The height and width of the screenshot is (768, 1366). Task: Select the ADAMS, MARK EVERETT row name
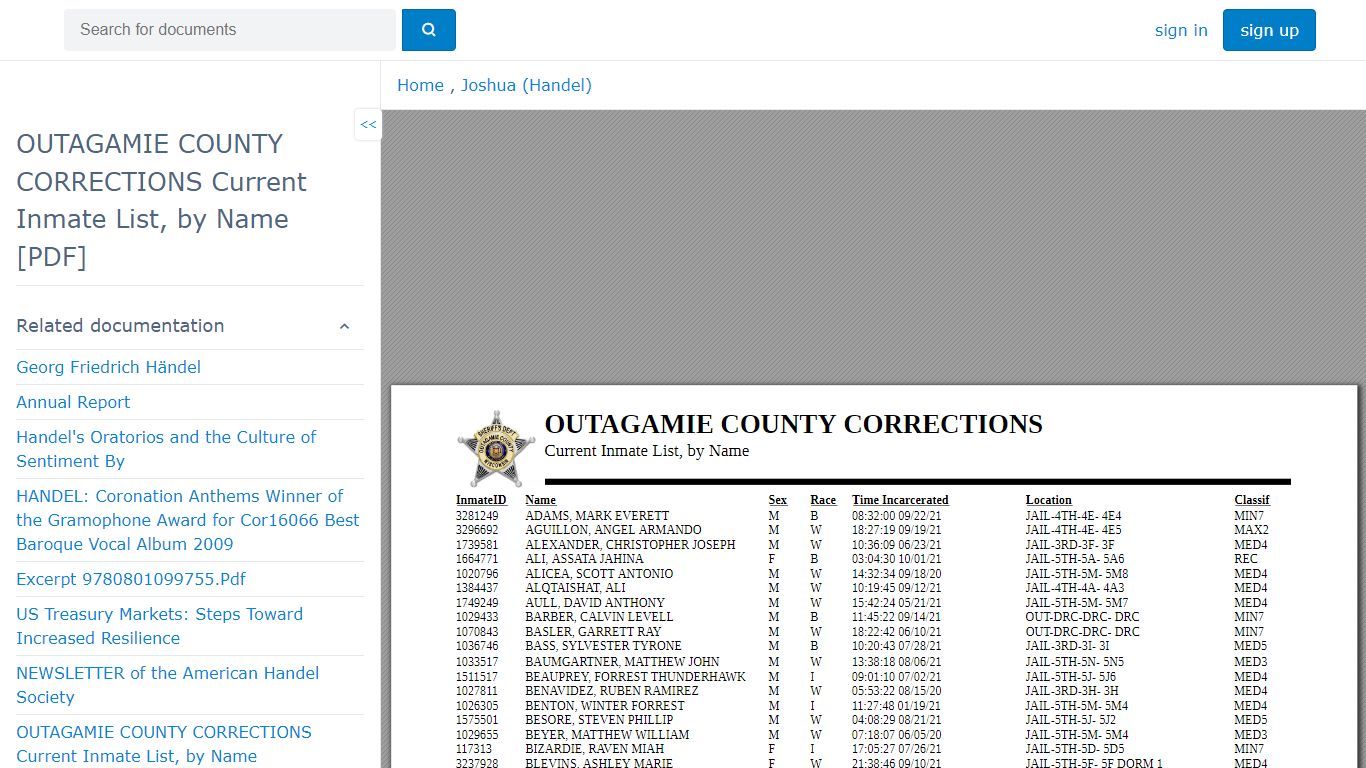click(597, 516)
